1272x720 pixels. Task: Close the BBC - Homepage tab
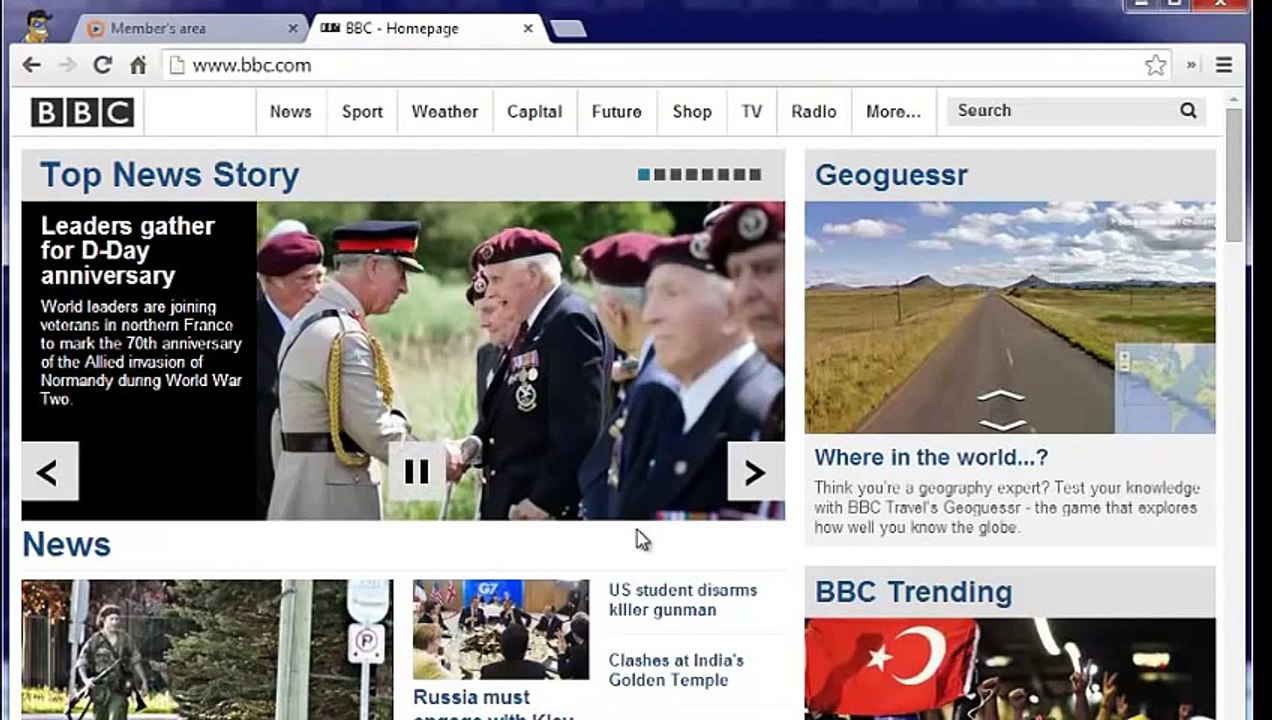pos(528,29)
